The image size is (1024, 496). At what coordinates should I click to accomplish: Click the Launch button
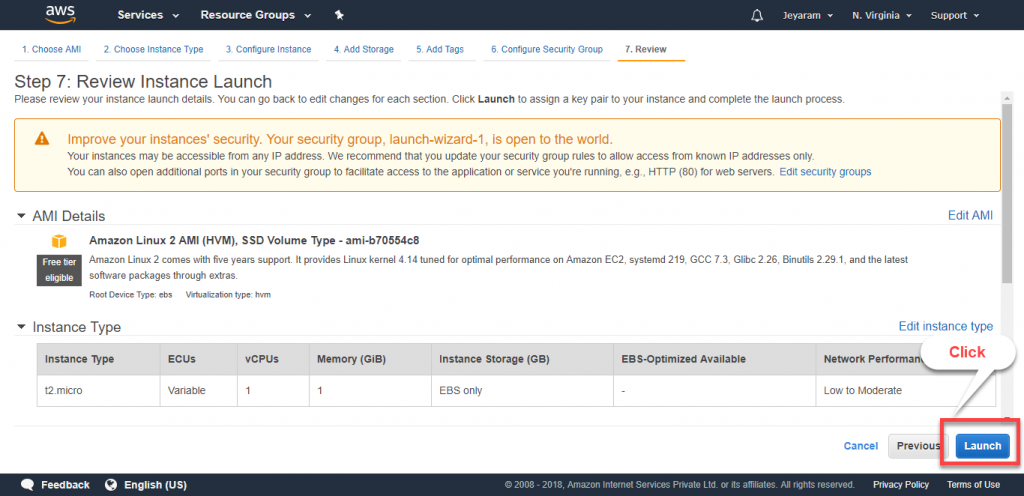pyautogui.click(x=983, y=446)
